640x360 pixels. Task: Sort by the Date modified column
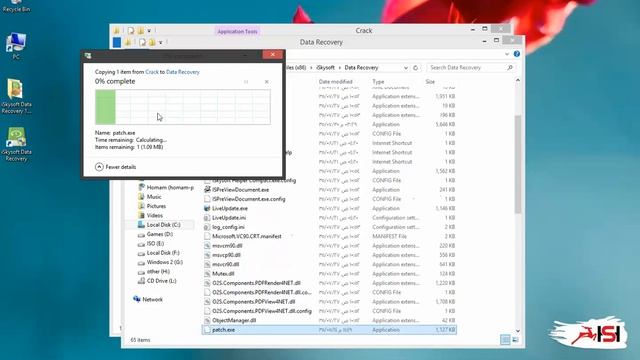tap(336, 82)
